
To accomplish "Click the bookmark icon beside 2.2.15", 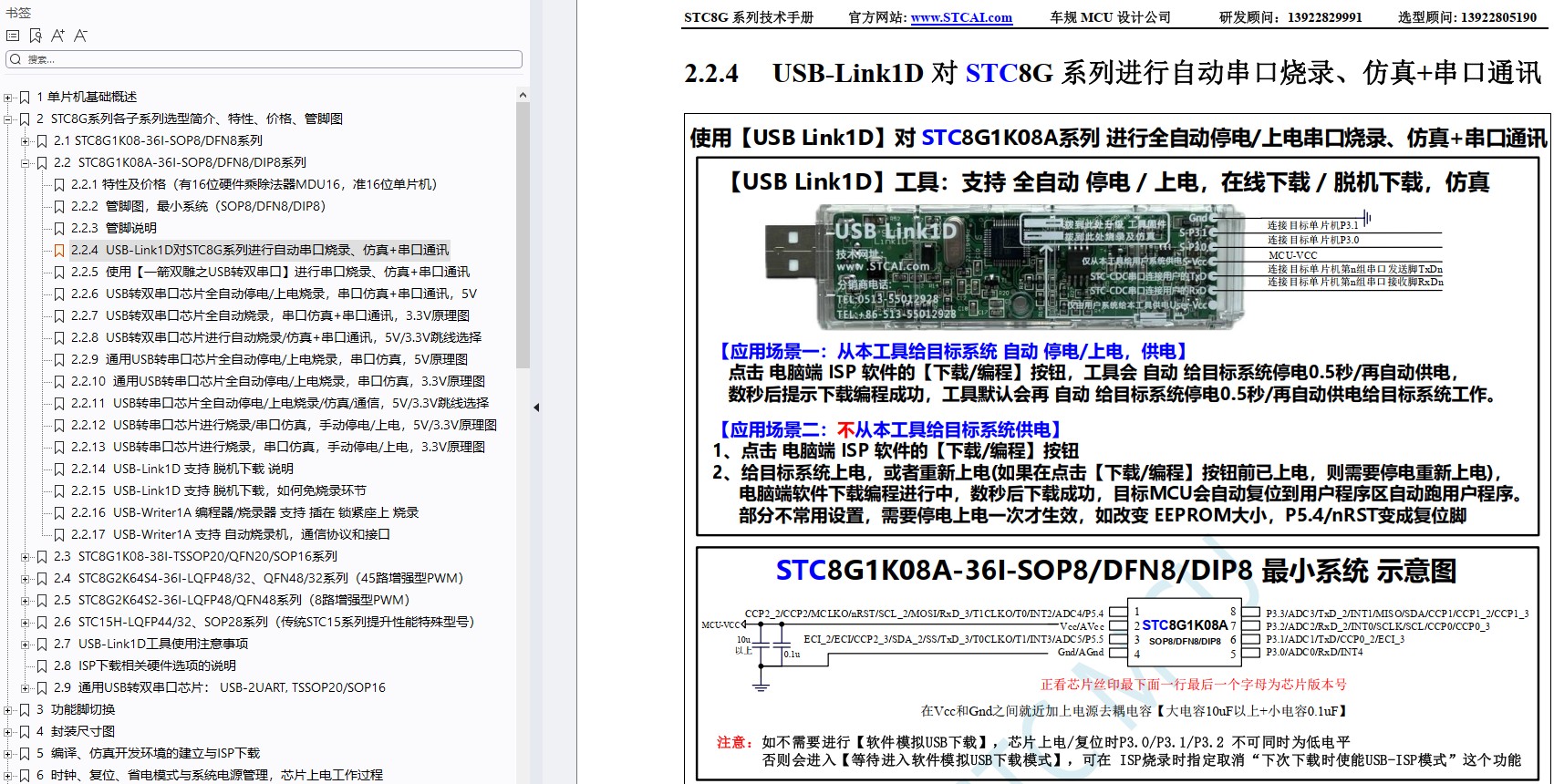I will click(x=59, y=490).
